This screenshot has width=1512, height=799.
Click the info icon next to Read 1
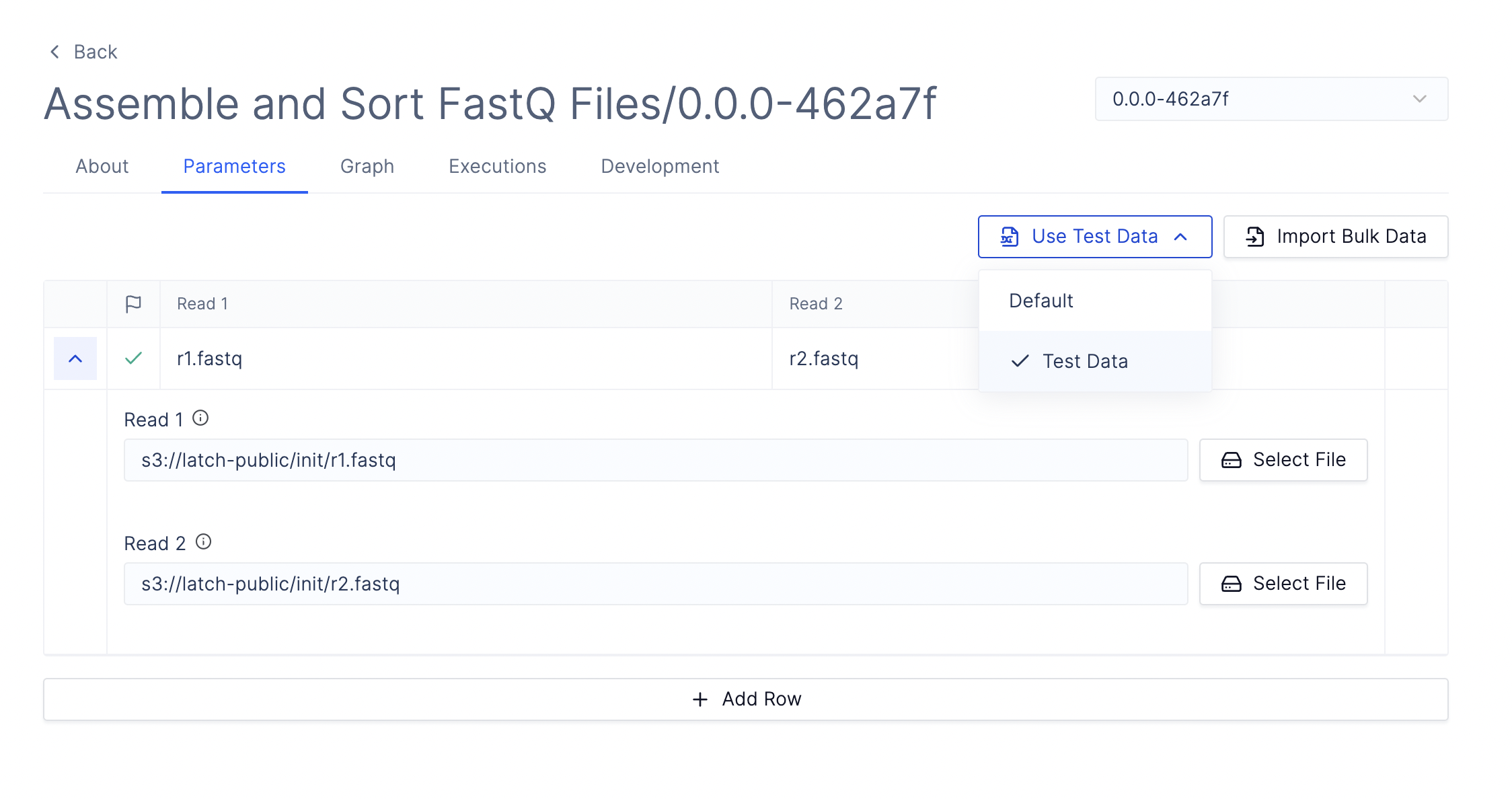pos(200,418)
